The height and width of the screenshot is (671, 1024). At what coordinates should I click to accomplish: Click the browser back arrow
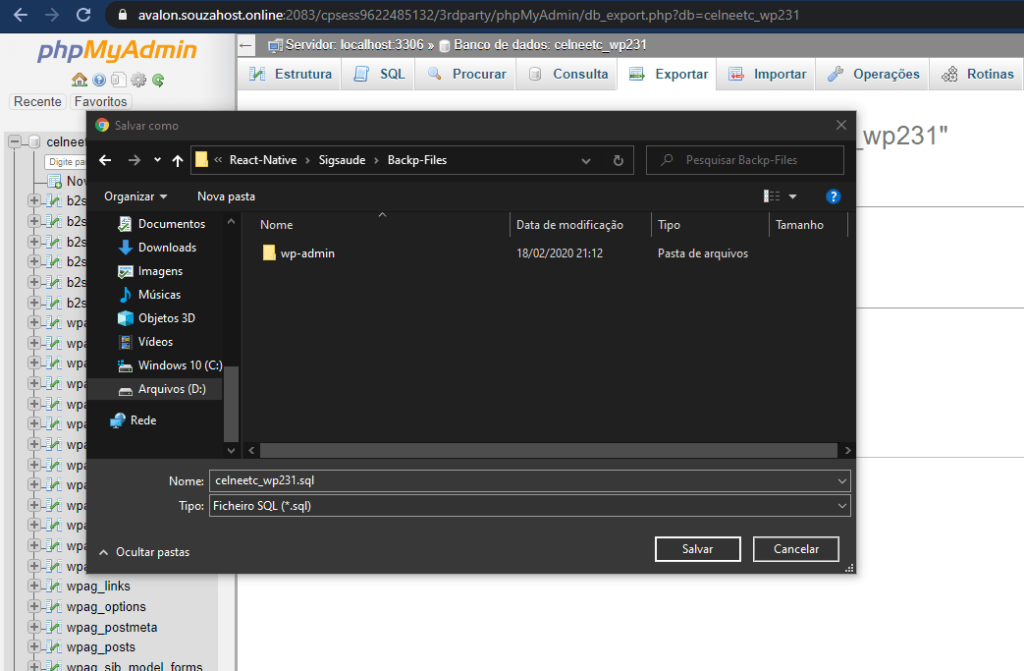pos(21,15)
